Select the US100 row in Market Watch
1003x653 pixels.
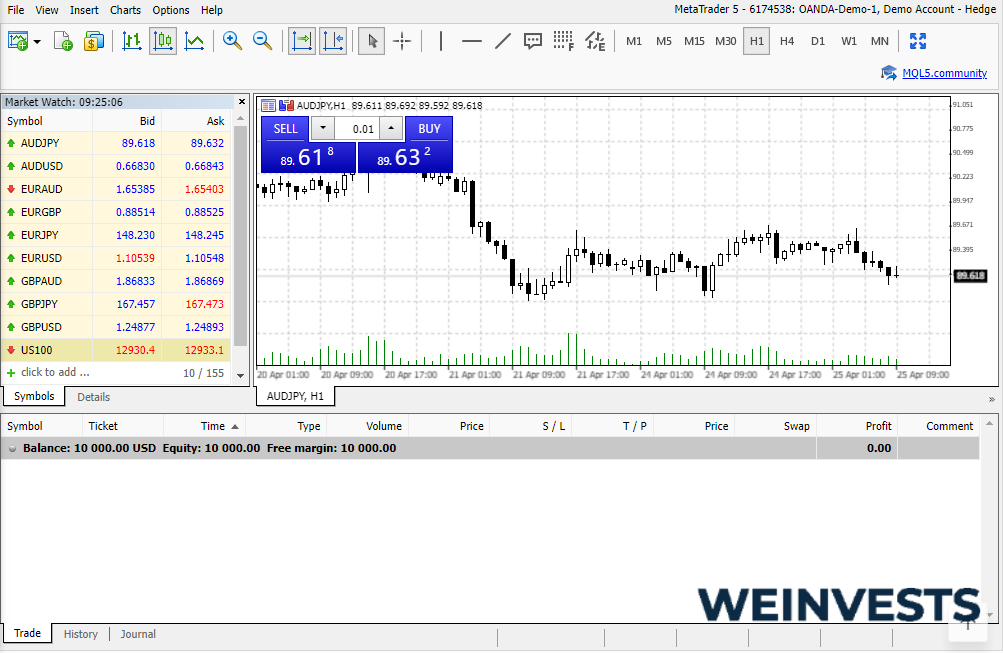[116, 350]
